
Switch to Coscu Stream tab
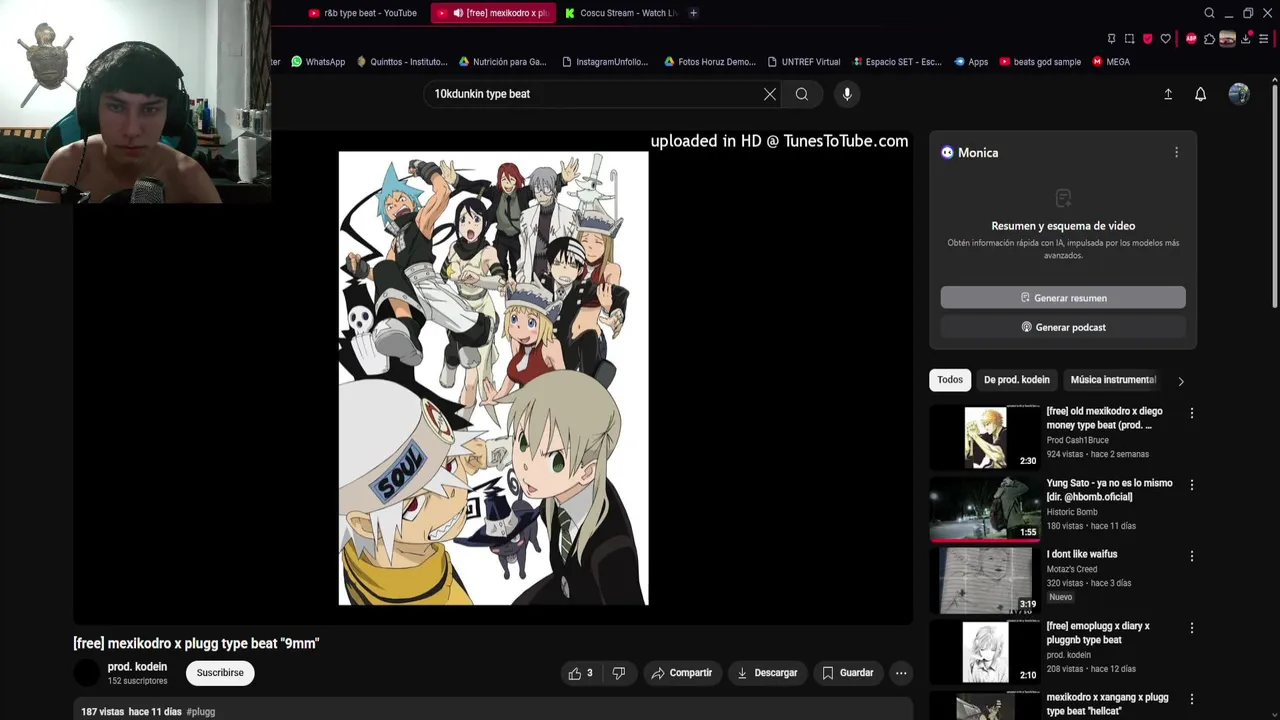pos(620,13)
